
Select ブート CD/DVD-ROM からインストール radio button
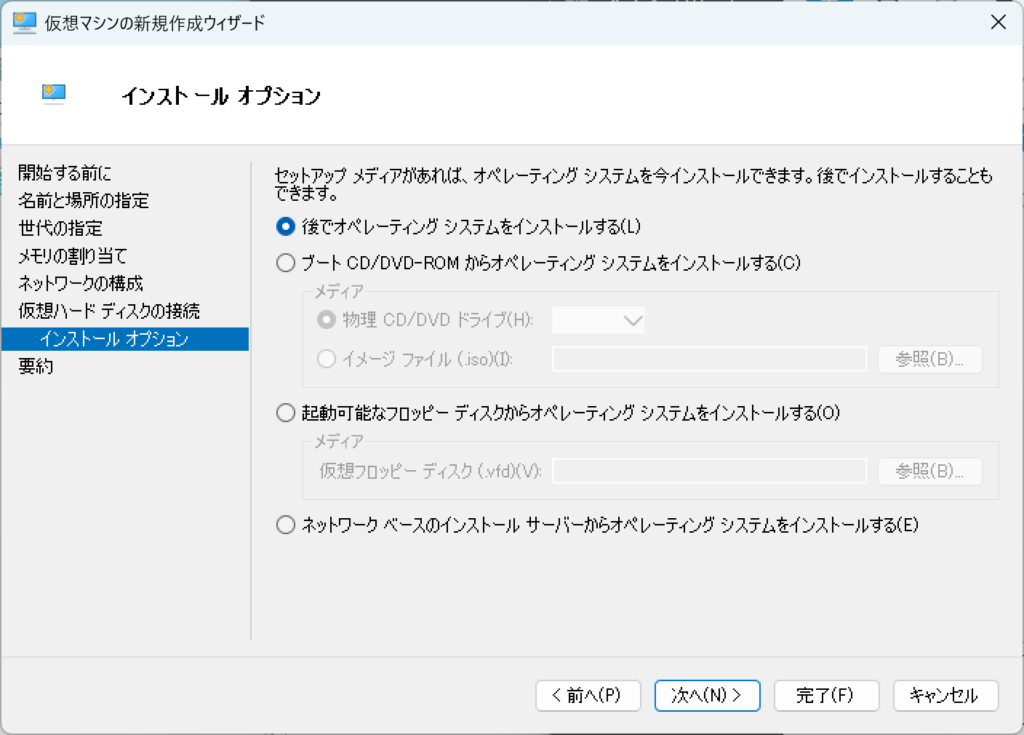(x=286, y=263)
